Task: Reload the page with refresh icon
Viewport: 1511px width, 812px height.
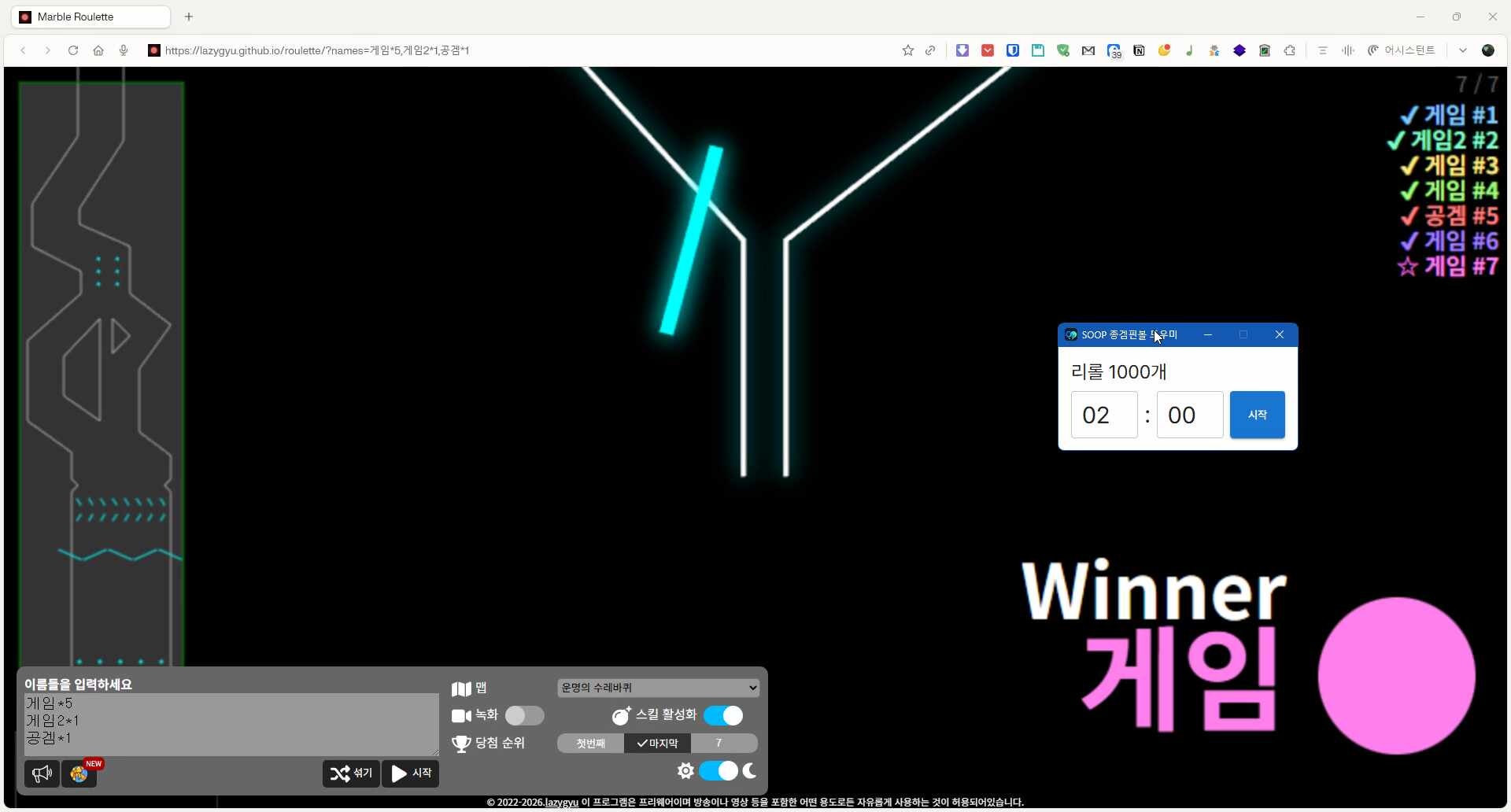Action: (73, 50)
